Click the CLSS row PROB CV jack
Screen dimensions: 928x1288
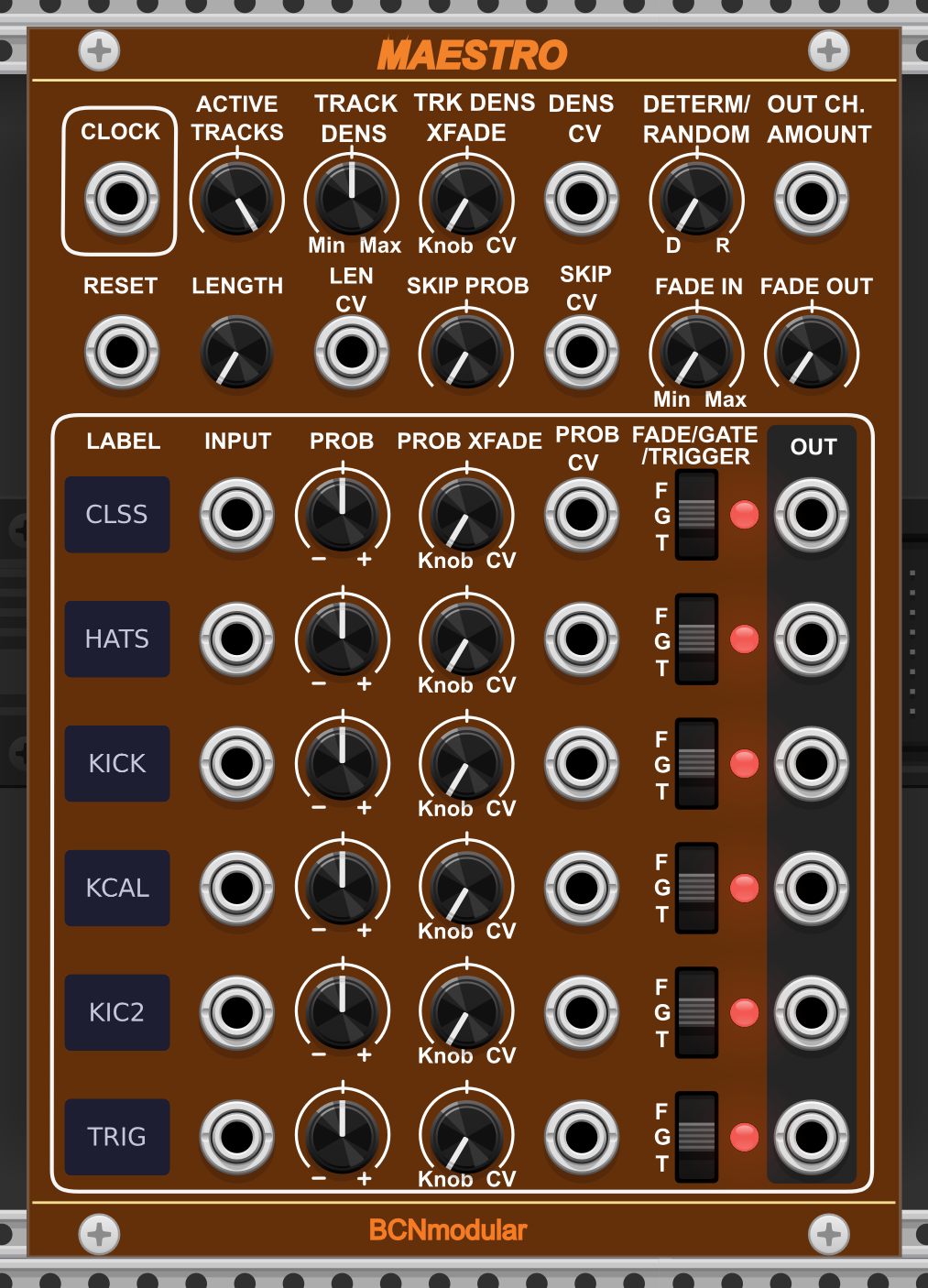[x=582, y=515]
